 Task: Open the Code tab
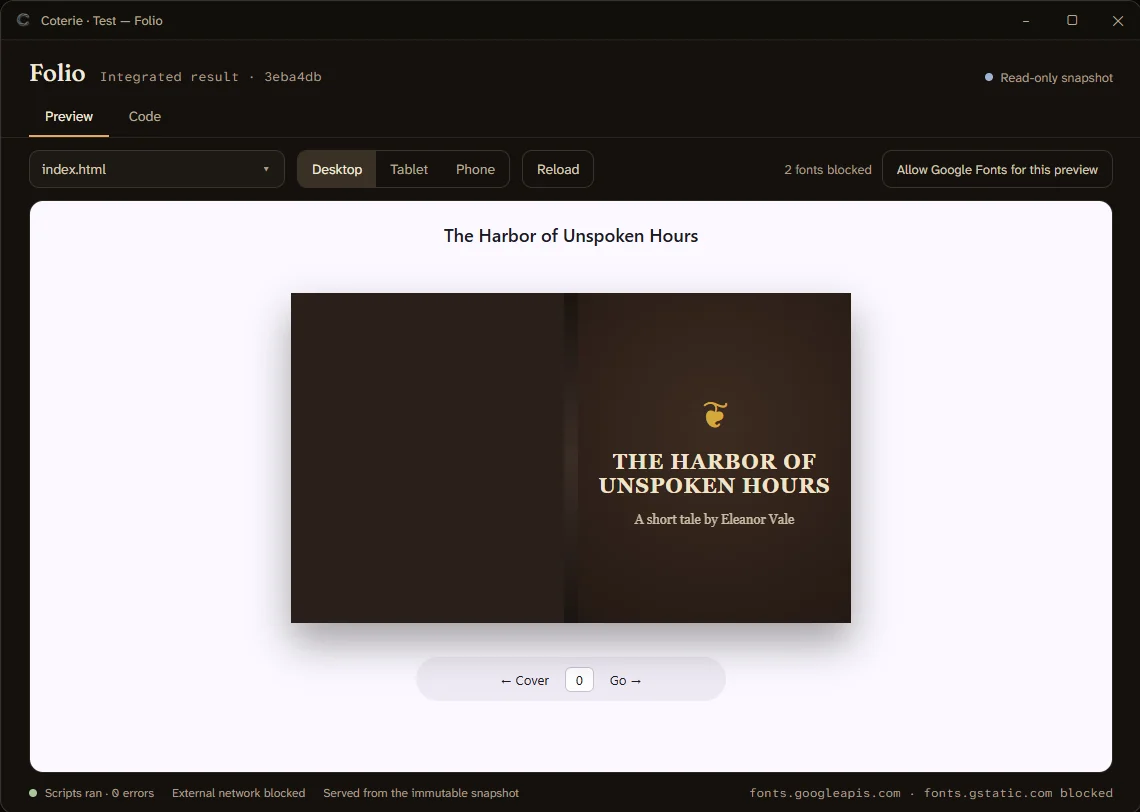tap(145, 116)
